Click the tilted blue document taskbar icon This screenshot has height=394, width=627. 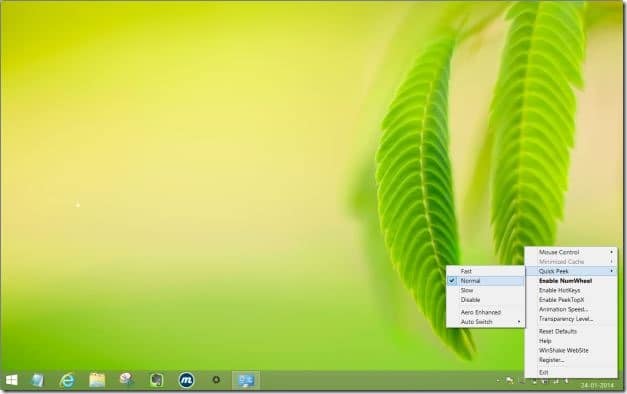click(37, 380)
